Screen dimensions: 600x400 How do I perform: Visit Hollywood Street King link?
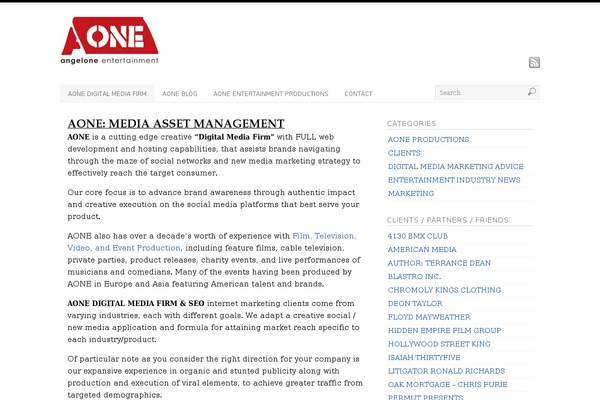[439, 344]
